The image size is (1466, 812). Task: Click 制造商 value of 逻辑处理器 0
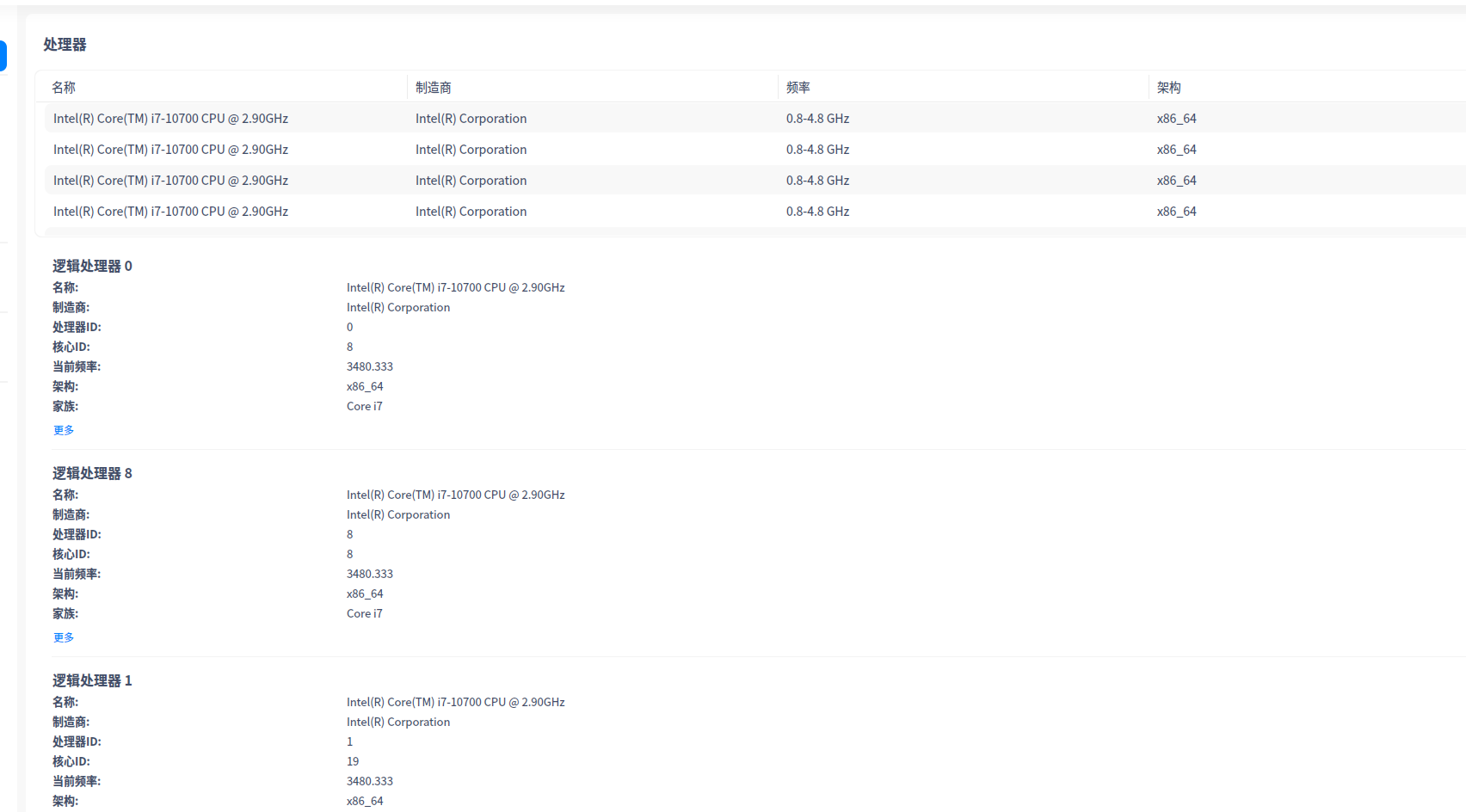tap(398, 307)
